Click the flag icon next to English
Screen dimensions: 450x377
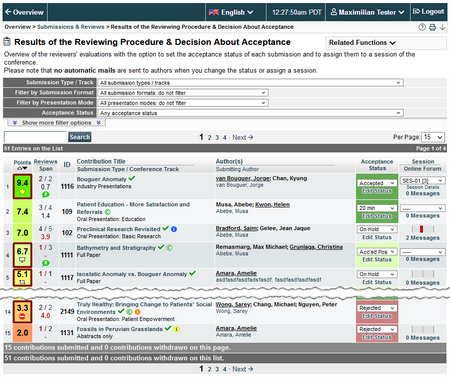pyautogui.click(x=214, y=12)
